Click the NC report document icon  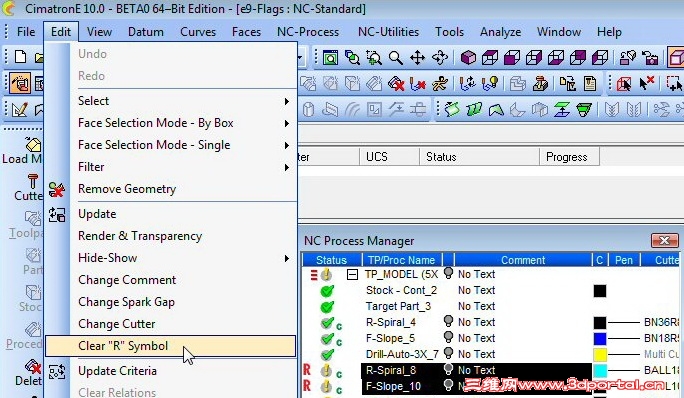(590, 83)
